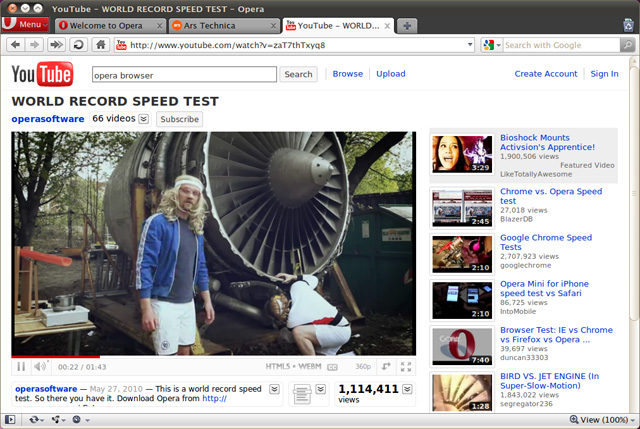Click Create Account link
Screen dimensions: 640x429
click(546, 74)
